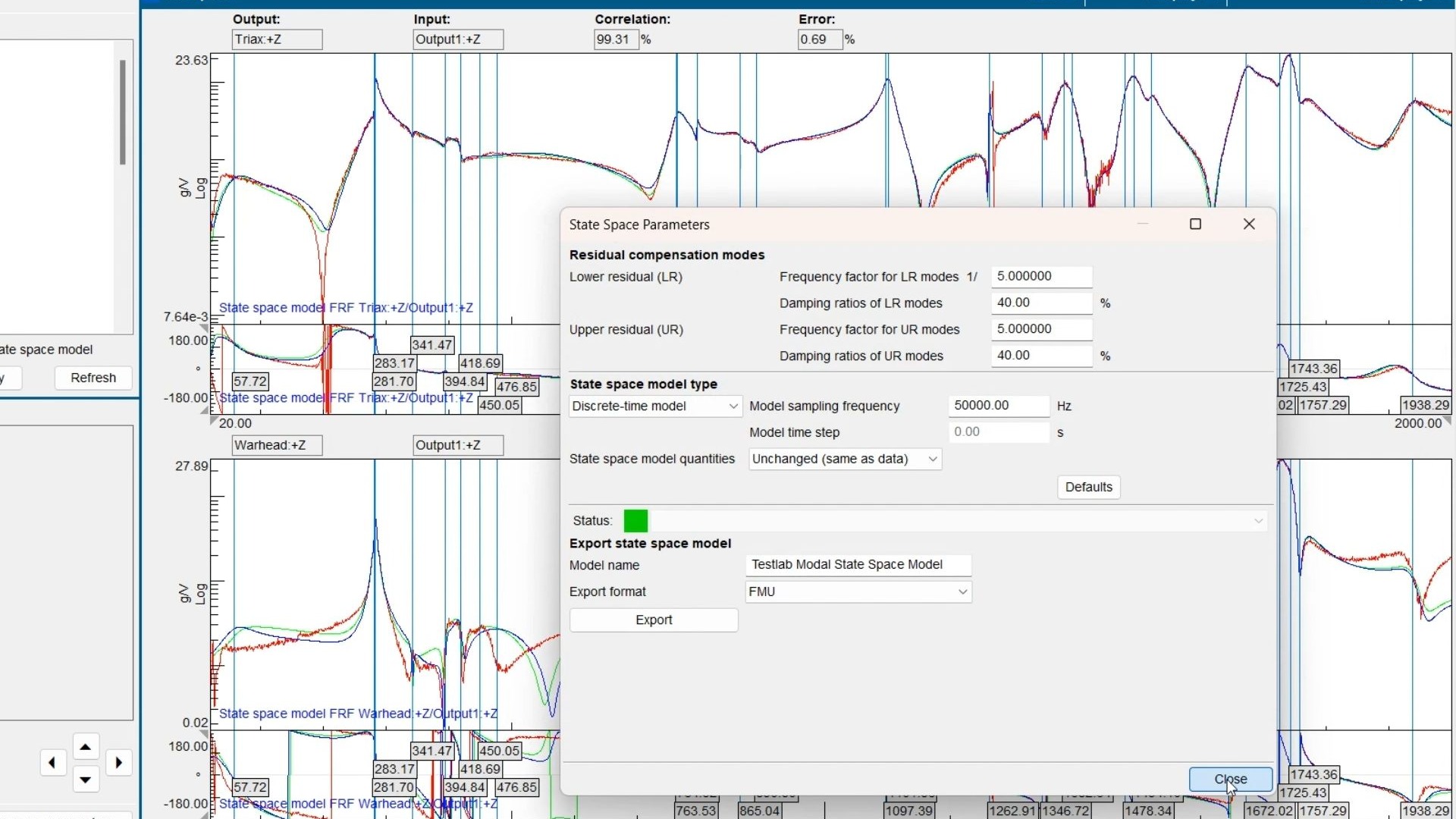Click the down arrow navigation button
This screenshot has width=1456, height=819.
coord(86,780)
